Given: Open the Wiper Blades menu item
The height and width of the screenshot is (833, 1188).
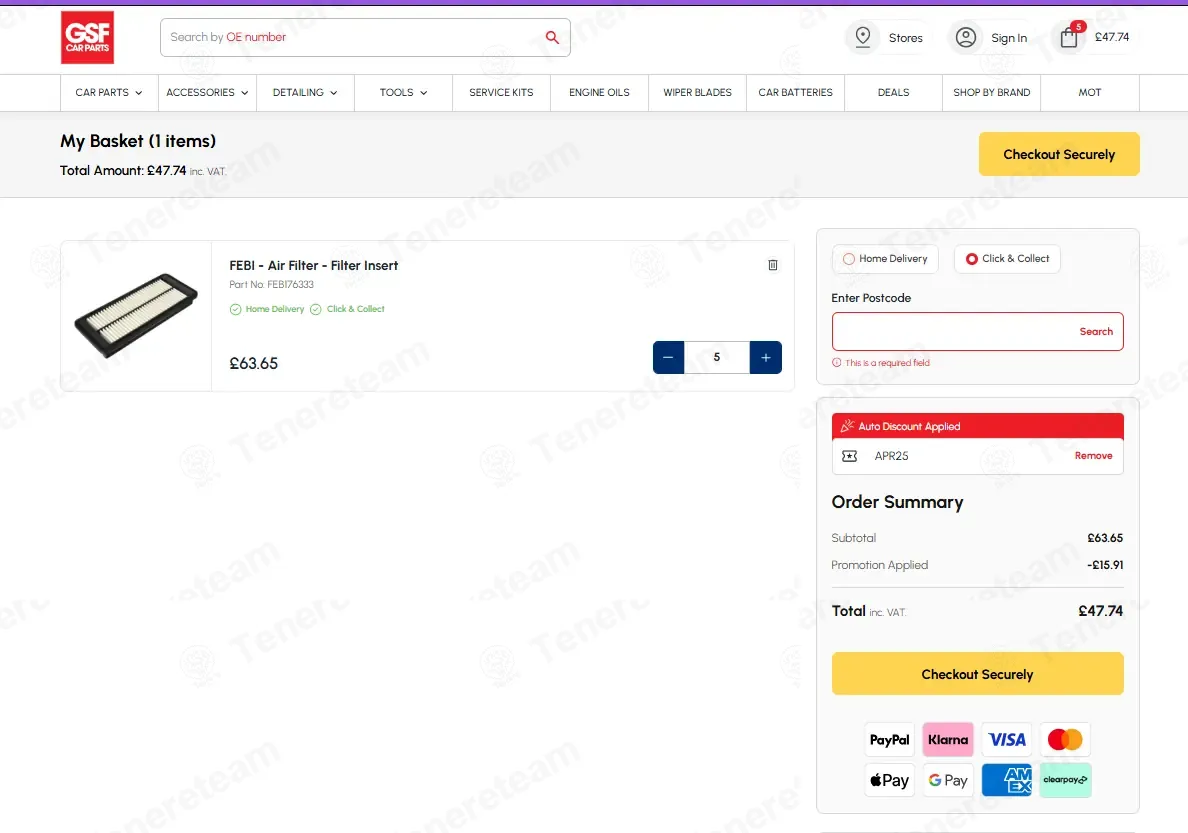Looking at the screenshot, I should coord(697,92).
